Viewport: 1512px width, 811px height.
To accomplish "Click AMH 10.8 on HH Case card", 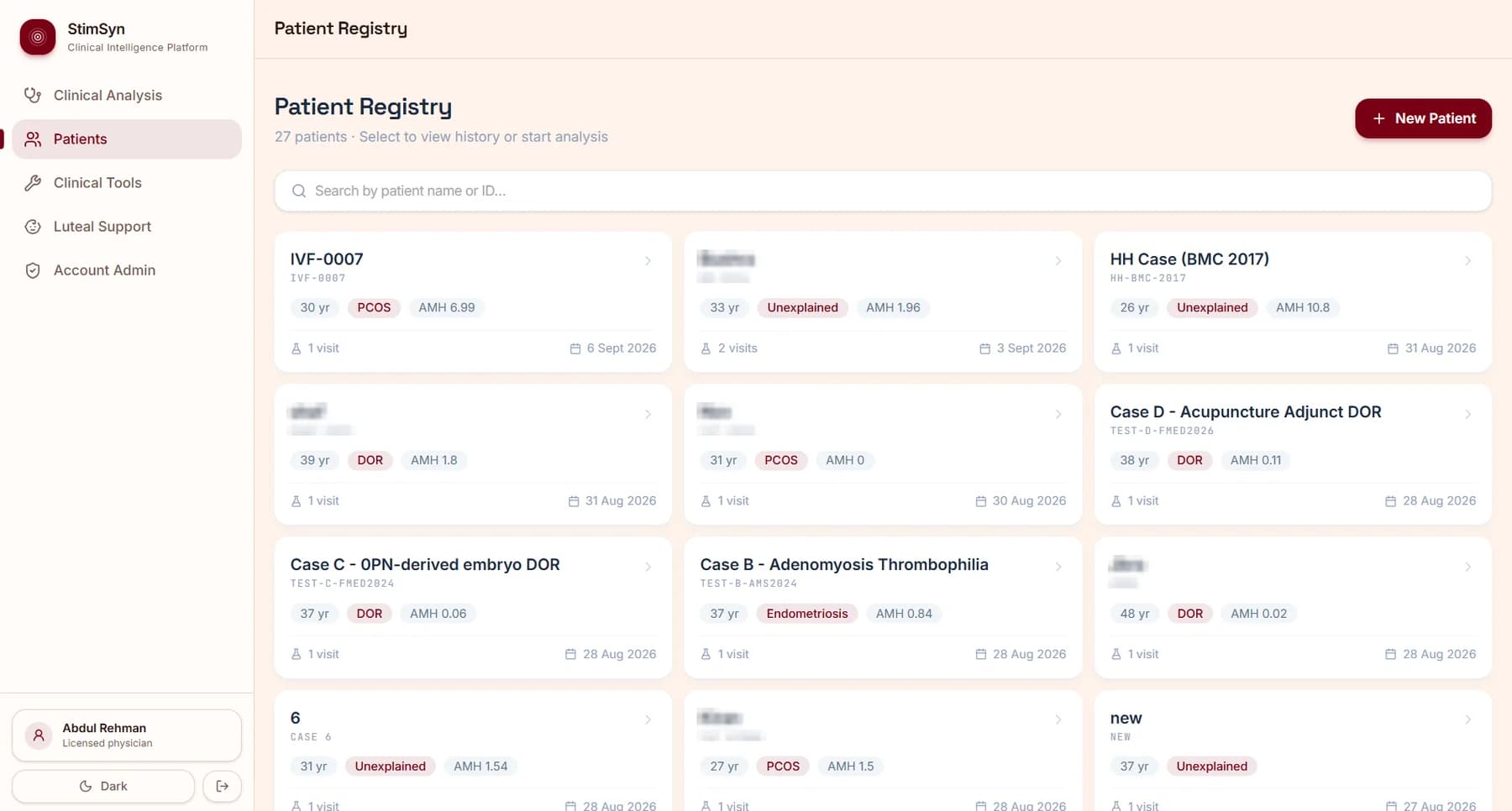I will point(1303,307).
